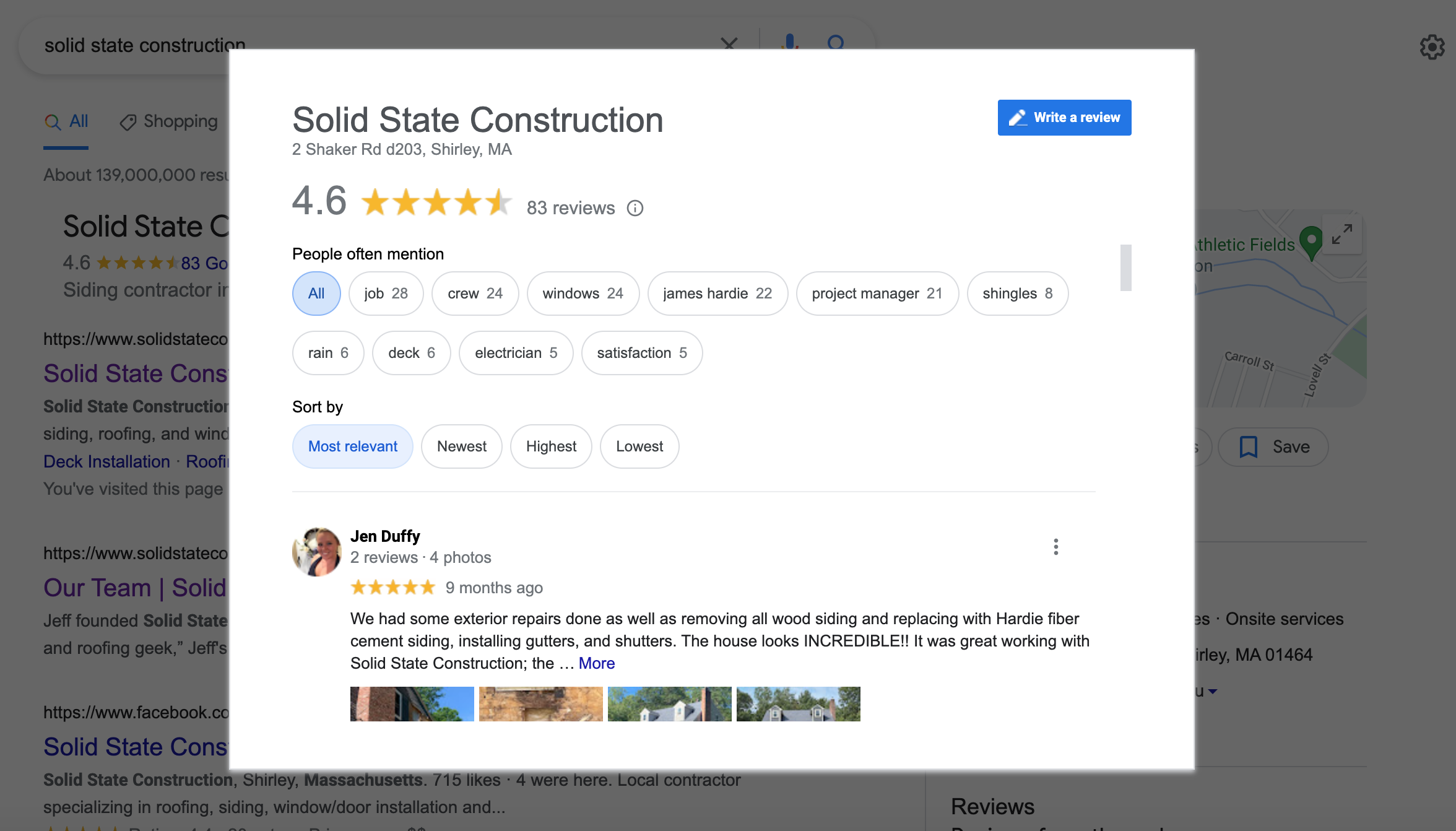The height and width of the screenshot is (831, 1456).
Task: Click the five-star rating on Jen Duffy's review
Action: [392, 587]
